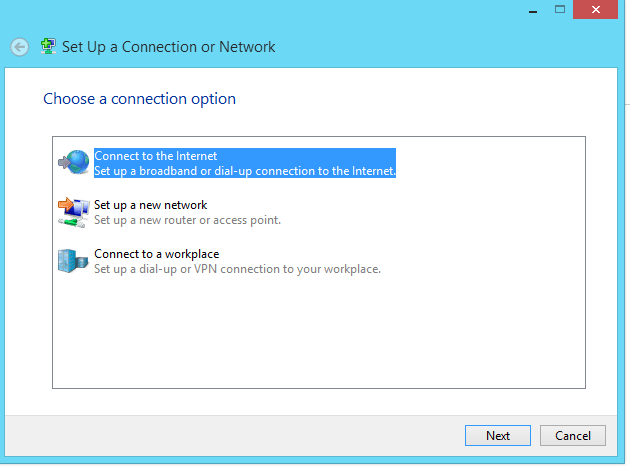The image size is (630, 468).
Task: Click empty space inside the options list box
Action: [318, 335]
